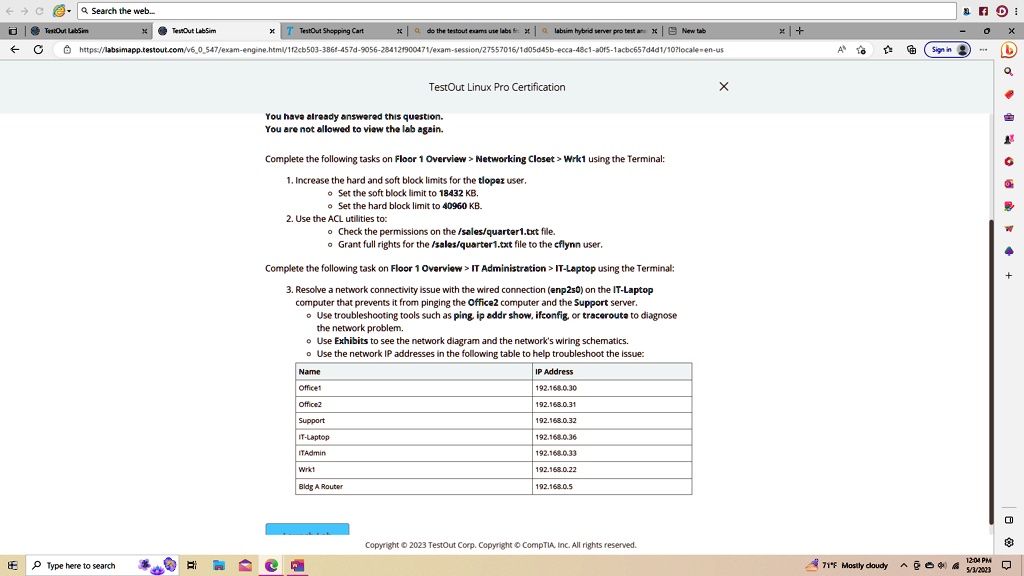
Task: Open sidebar Tools briefcase icon
Action: [x=1009, y=117]
